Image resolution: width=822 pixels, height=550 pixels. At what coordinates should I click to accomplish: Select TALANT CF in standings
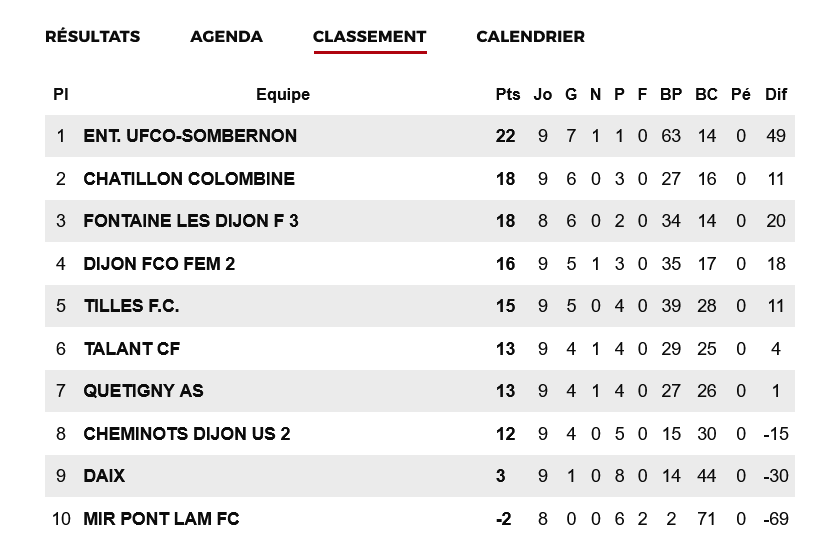[x=132, y=349]
